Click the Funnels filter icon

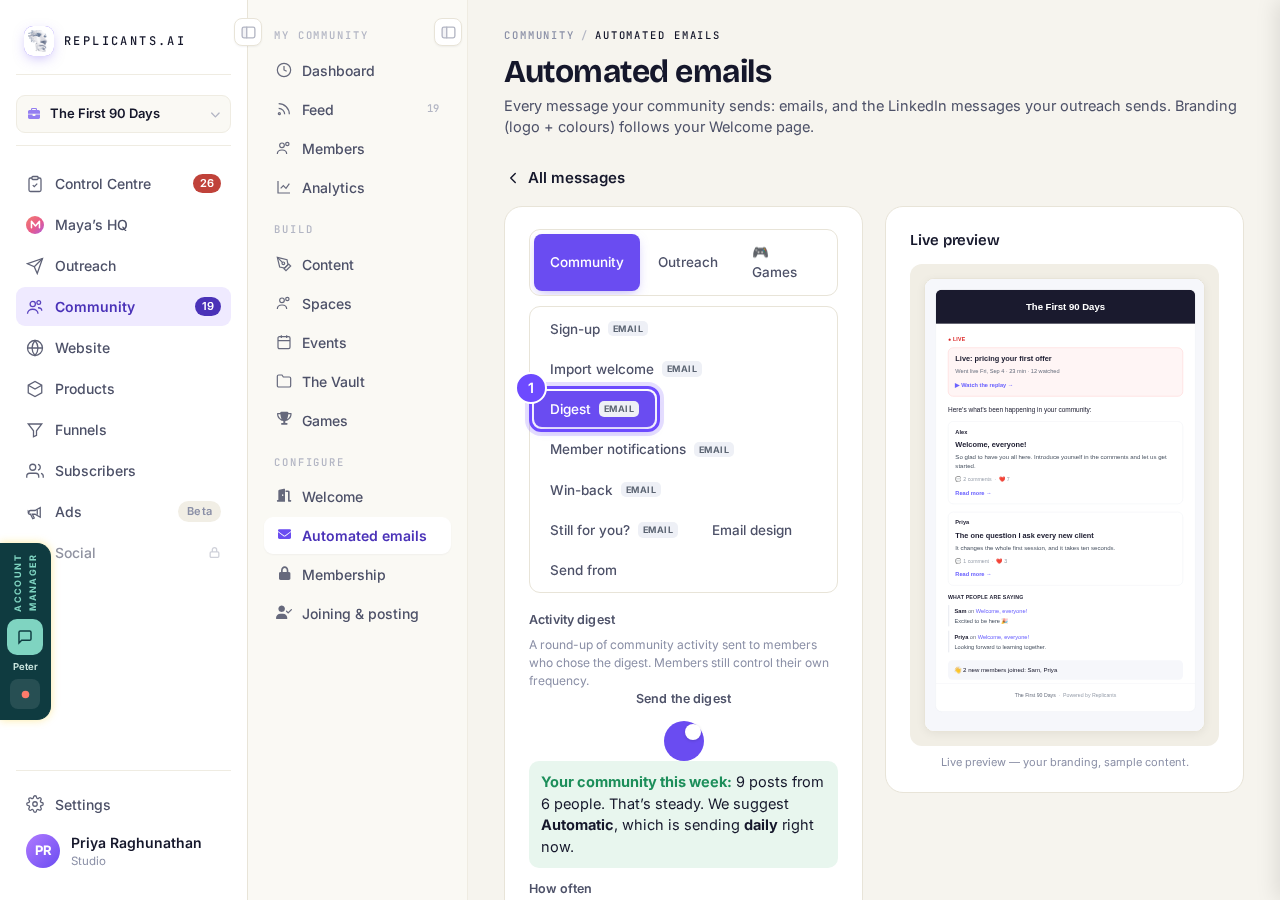(35, 430)
